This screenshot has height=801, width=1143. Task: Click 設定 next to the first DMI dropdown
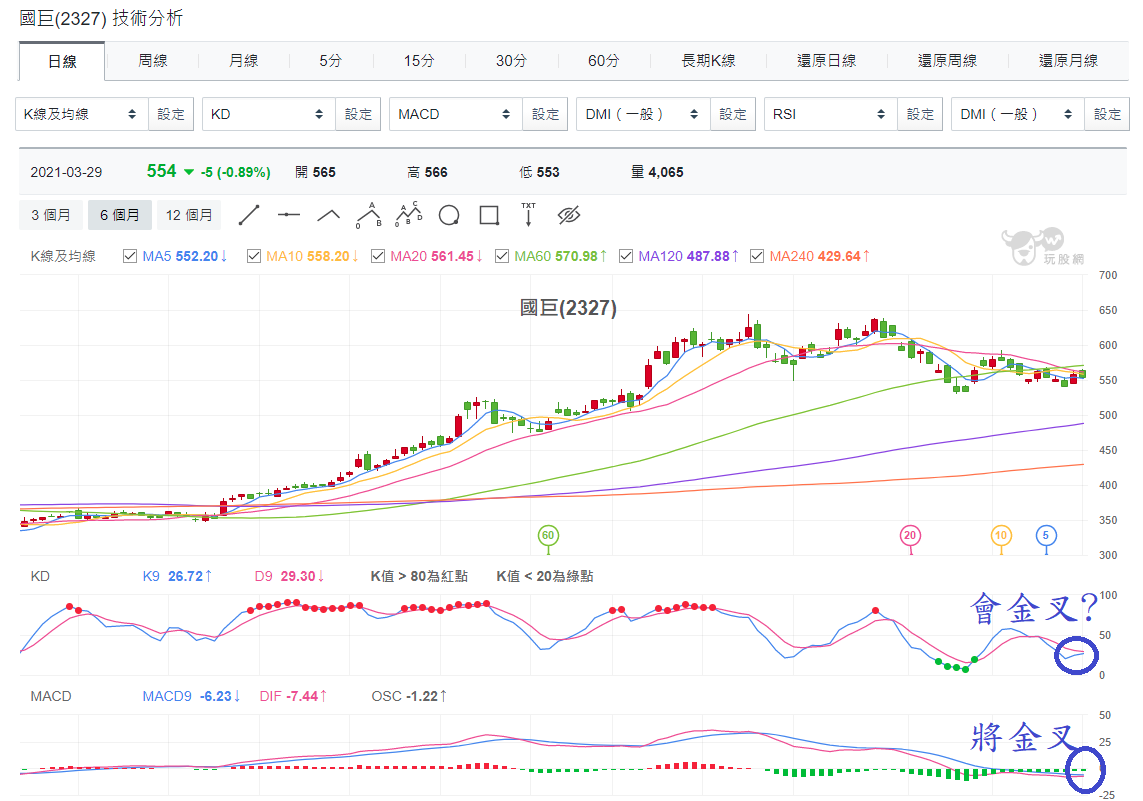[x=733, y=114]
